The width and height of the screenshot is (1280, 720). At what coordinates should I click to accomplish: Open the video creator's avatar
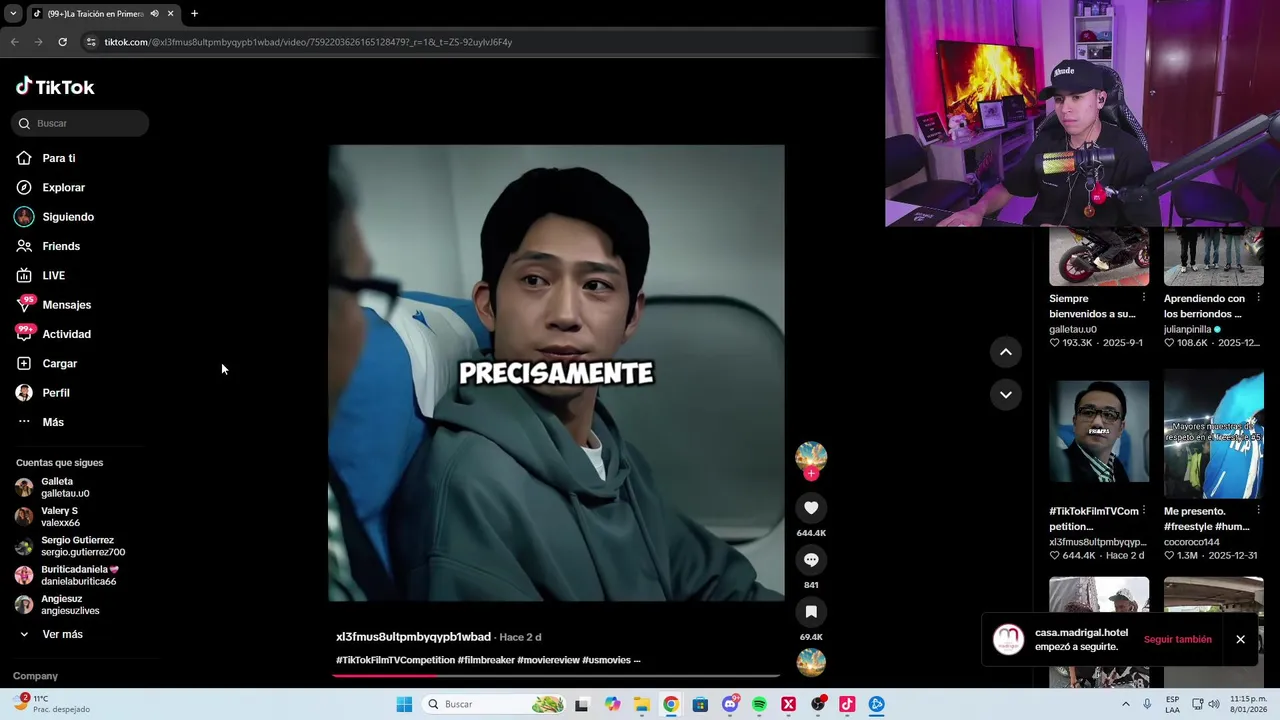point(811,457)
